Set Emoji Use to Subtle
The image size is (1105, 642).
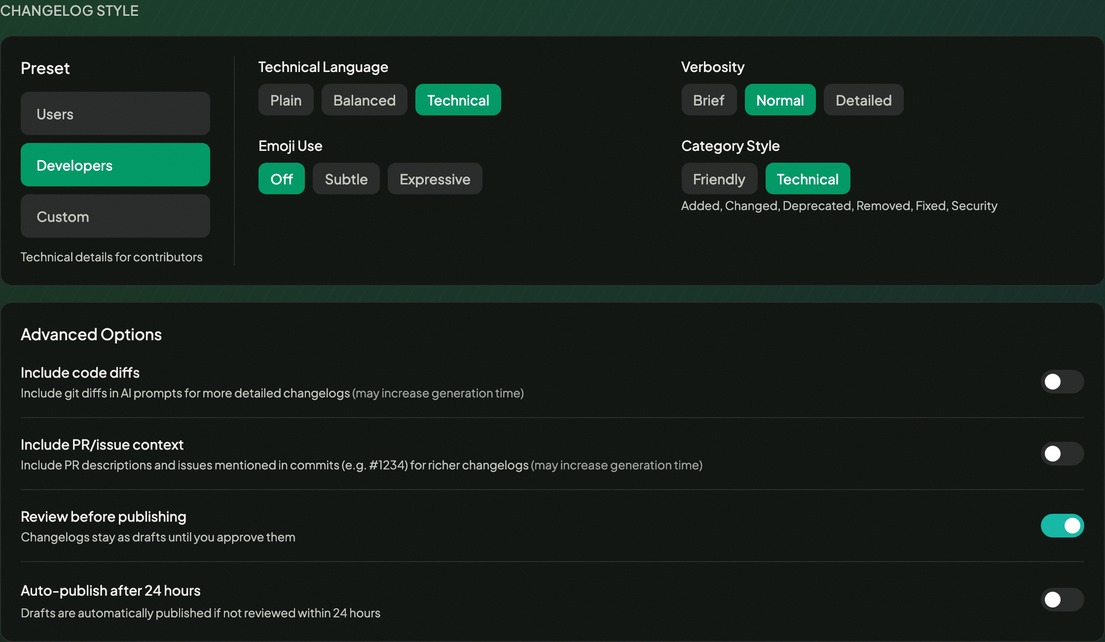pyautogui.click(x=346, y=178)
